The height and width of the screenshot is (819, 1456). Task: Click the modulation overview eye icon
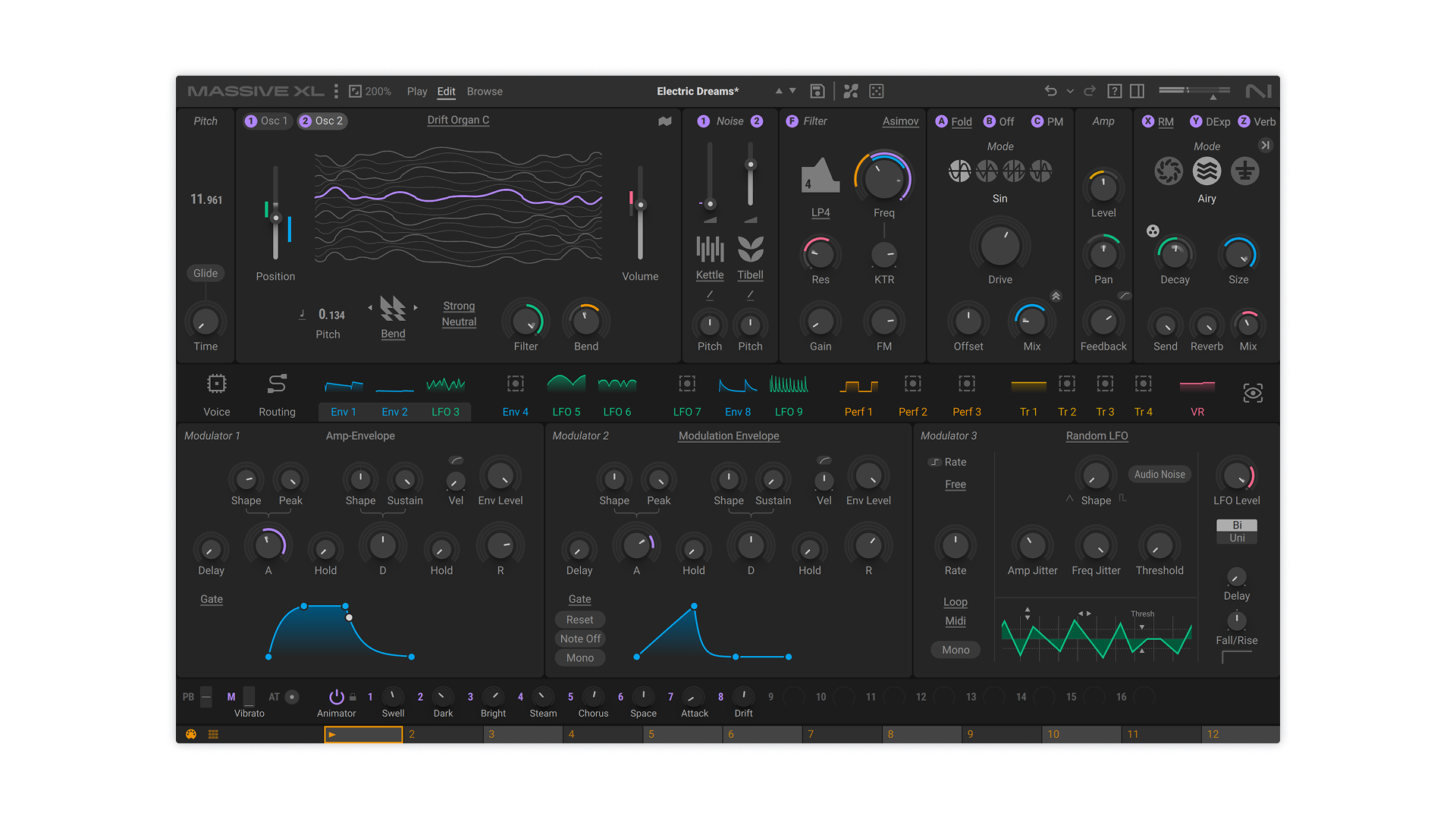tap(1253, 393)
